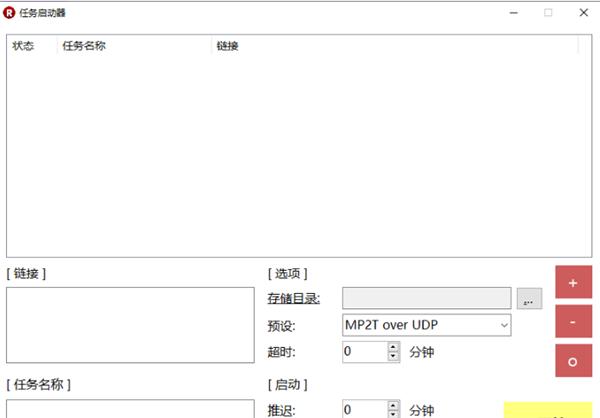Viewport: 600px width, 418px height.
Task: Focus the 任务名称 input field
Action: pyautogui.click(x=130, y=409)
